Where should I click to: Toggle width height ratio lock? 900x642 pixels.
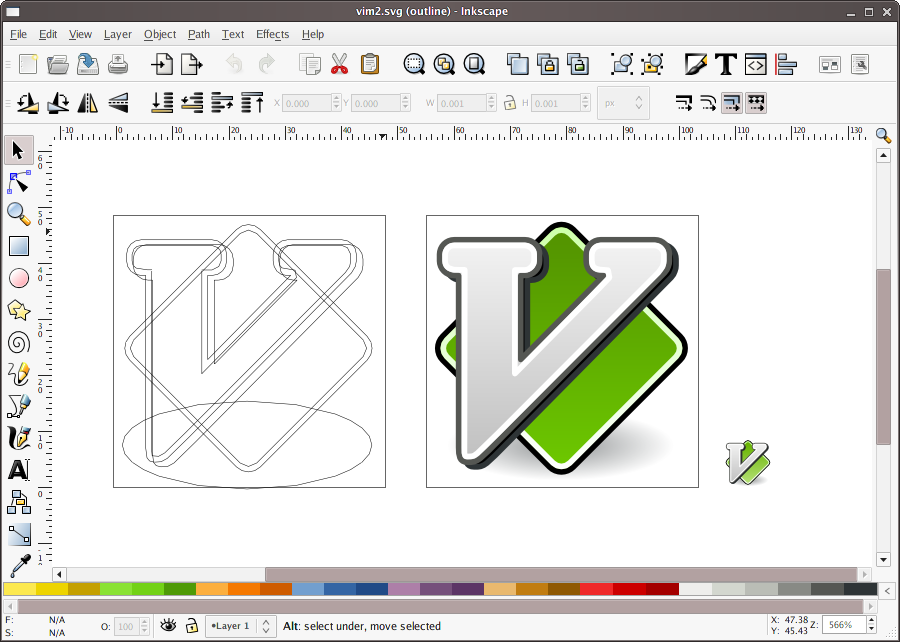click(x=509, y=103)
